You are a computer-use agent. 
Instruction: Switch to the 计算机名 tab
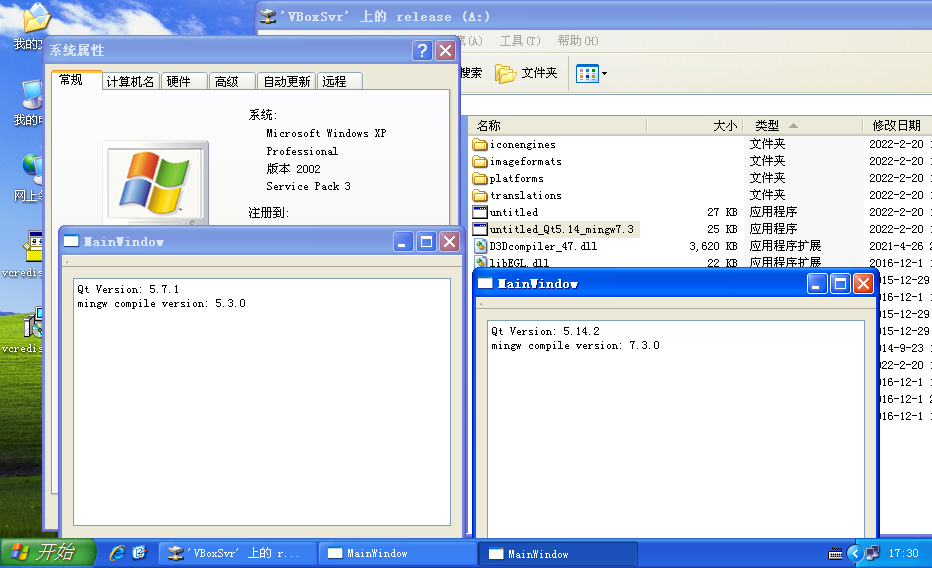[x=131, y=81]
